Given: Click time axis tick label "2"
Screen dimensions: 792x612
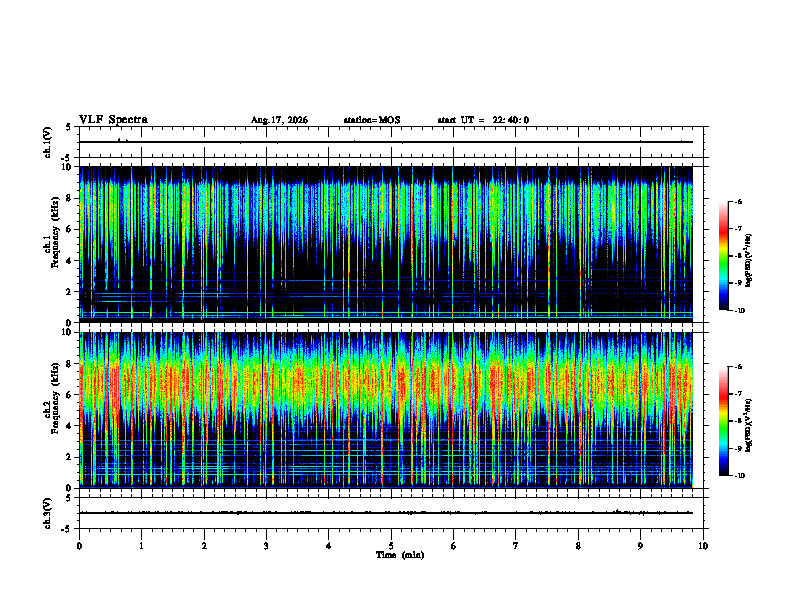Looking at the screenshot, I should pyautogui.click(x=204, y=546).
